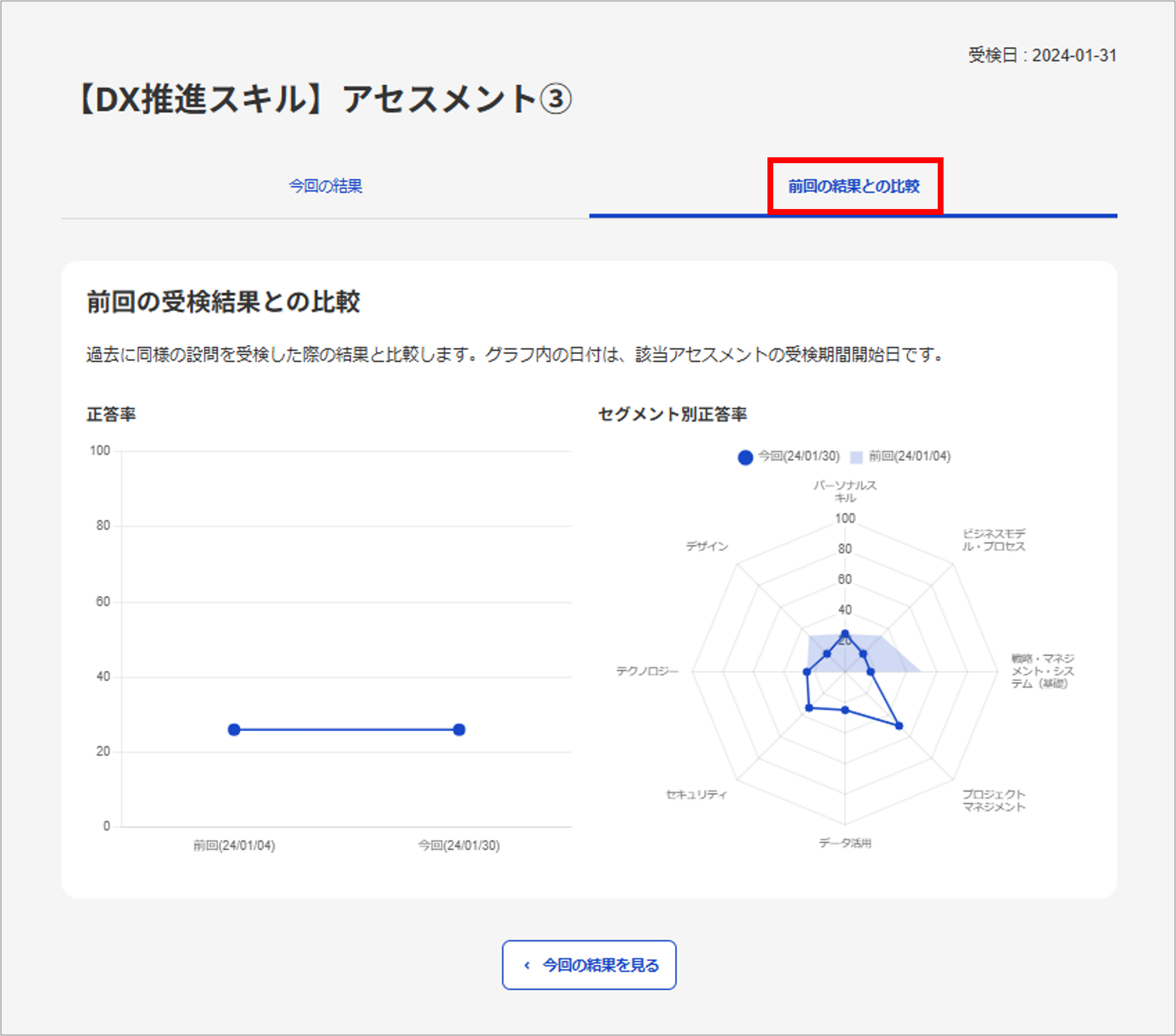Toggle 今回(24/01/30) legend circle marker
1176x1036 pixels.
745,457
